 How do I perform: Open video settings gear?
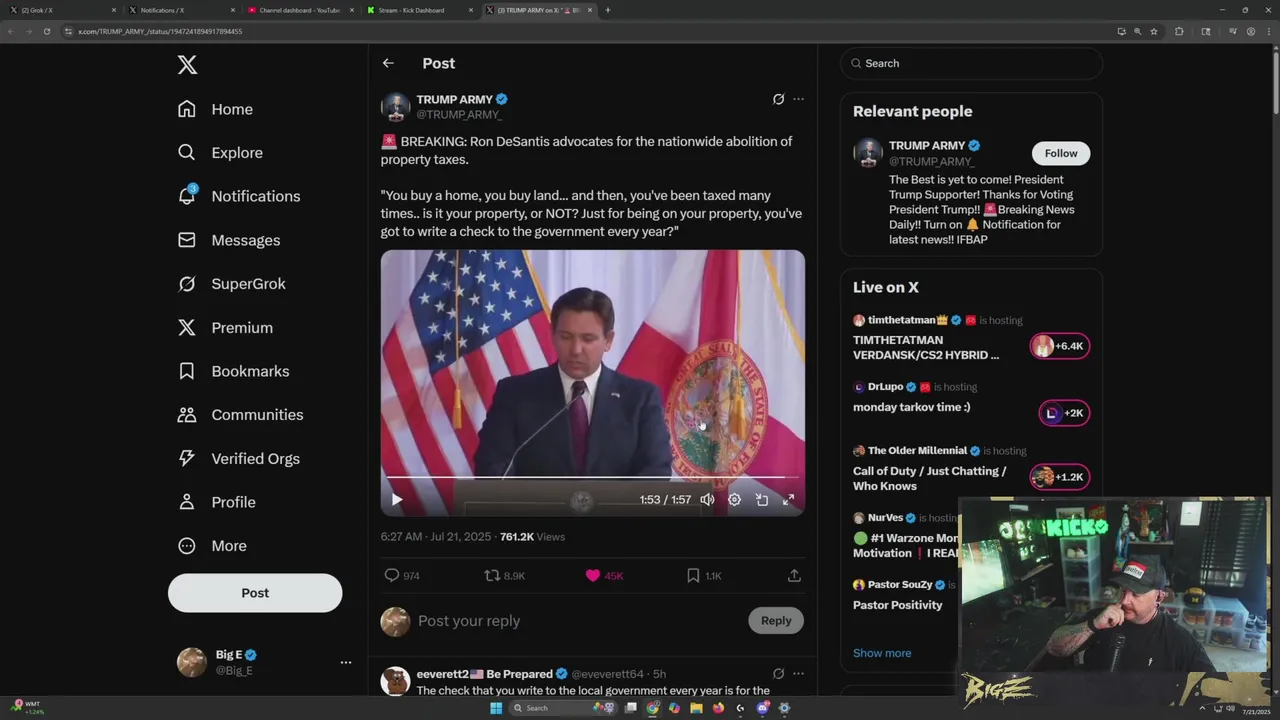(734, 500)
